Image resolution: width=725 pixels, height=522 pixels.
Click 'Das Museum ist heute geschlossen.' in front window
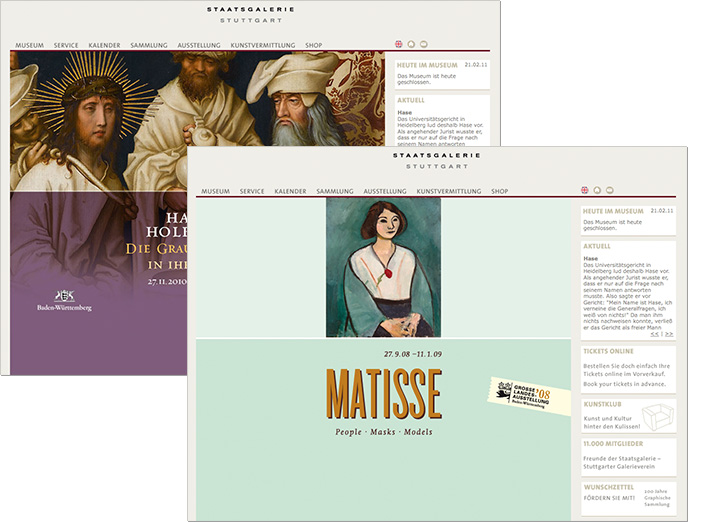coord(613,225)
